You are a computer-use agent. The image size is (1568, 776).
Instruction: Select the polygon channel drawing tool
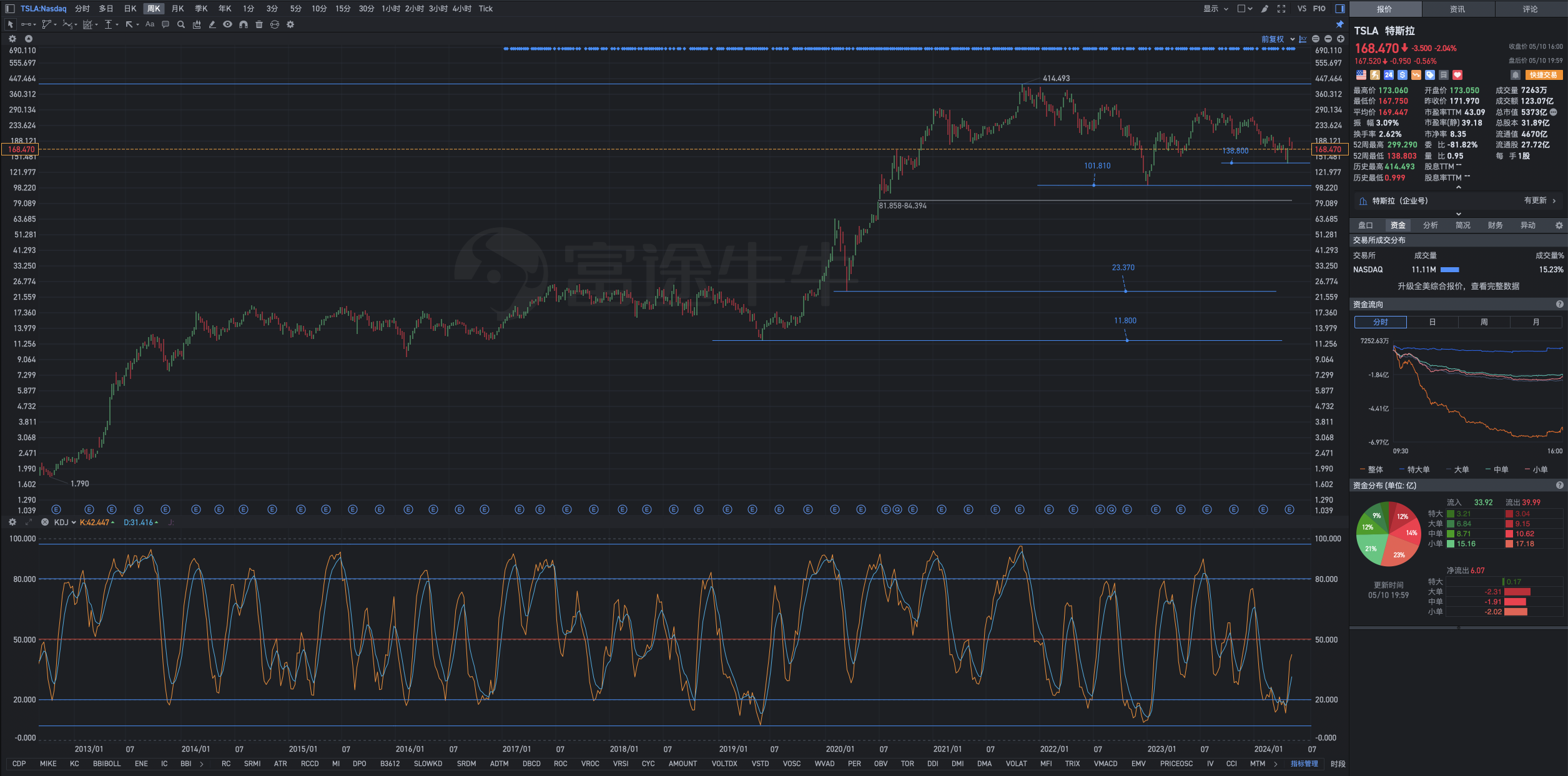coord(46,24)
